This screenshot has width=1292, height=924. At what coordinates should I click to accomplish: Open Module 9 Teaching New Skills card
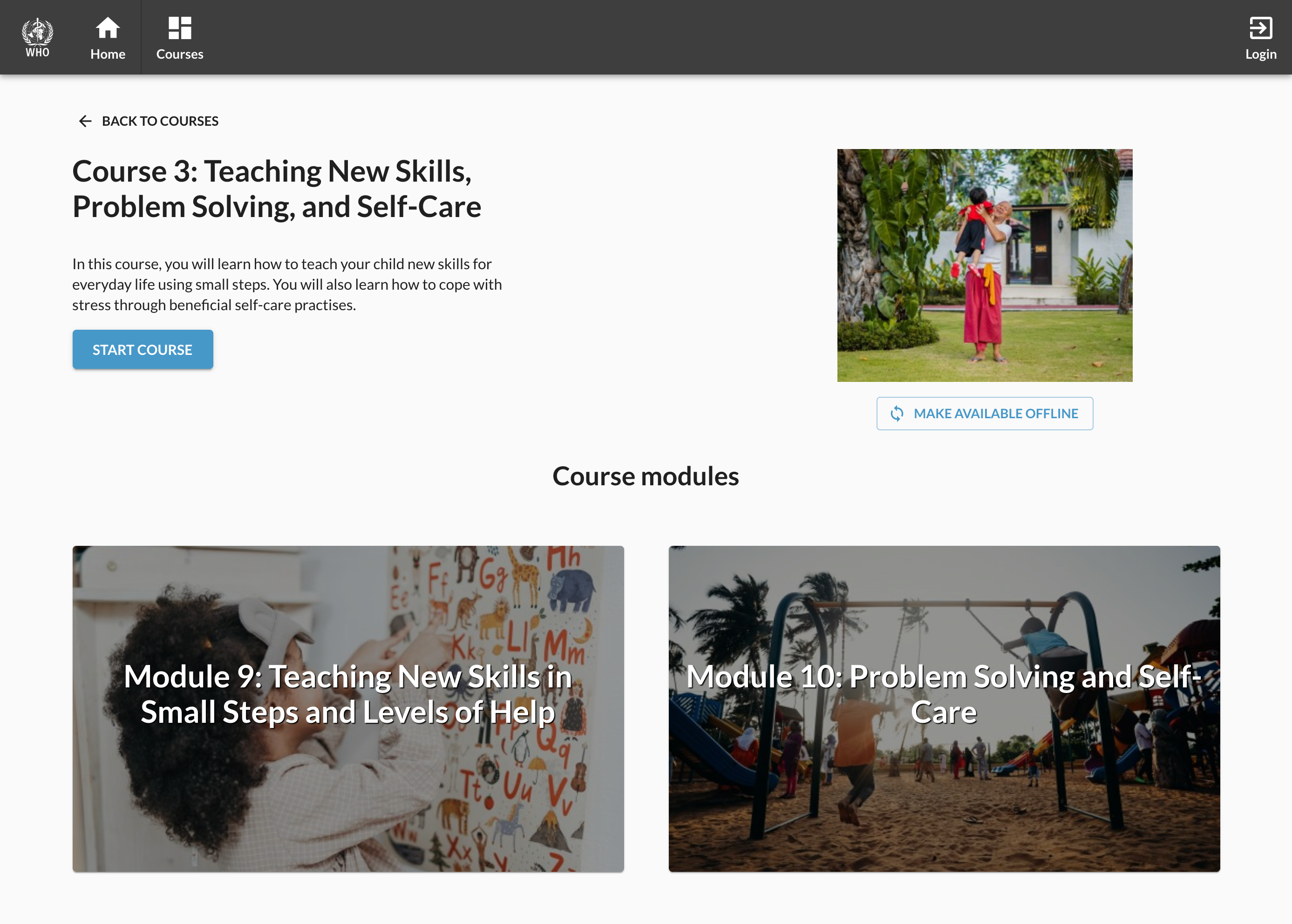tap(348, 709)
